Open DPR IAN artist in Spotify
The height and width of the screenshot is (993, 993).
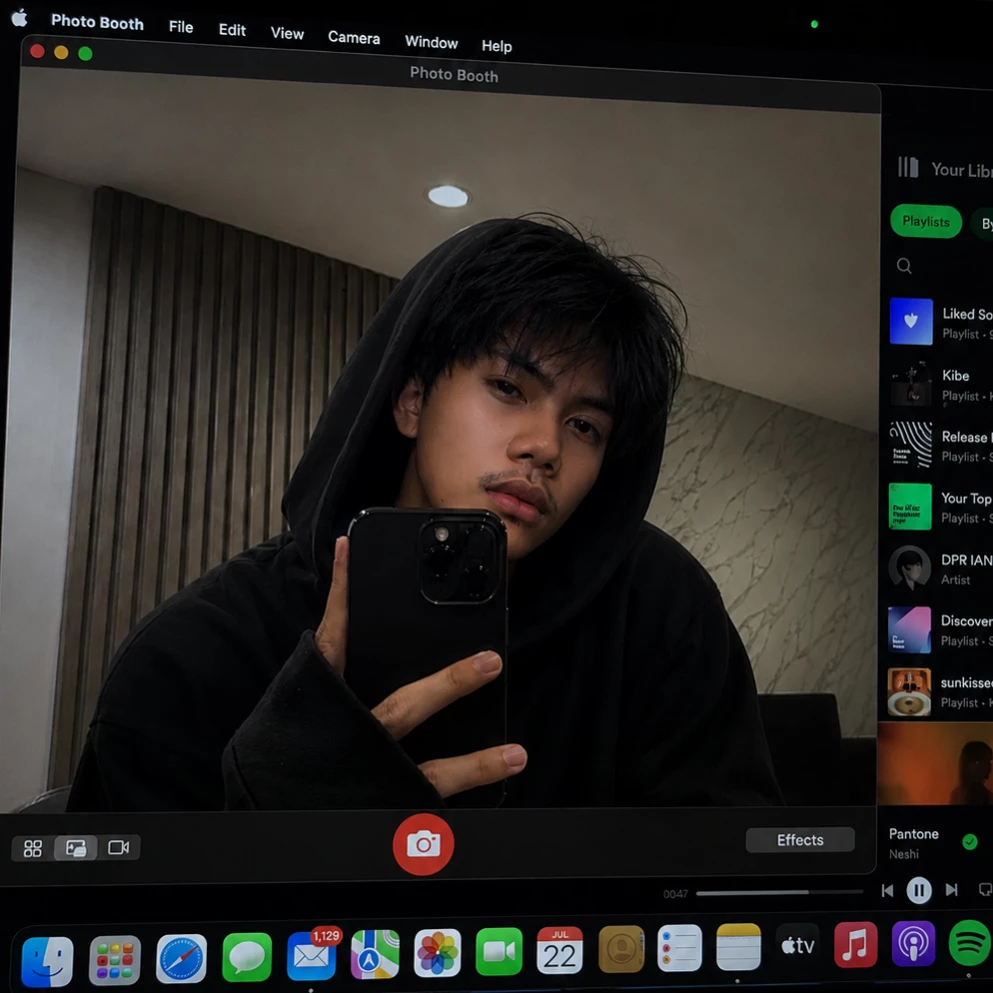(x=941, y=568)
